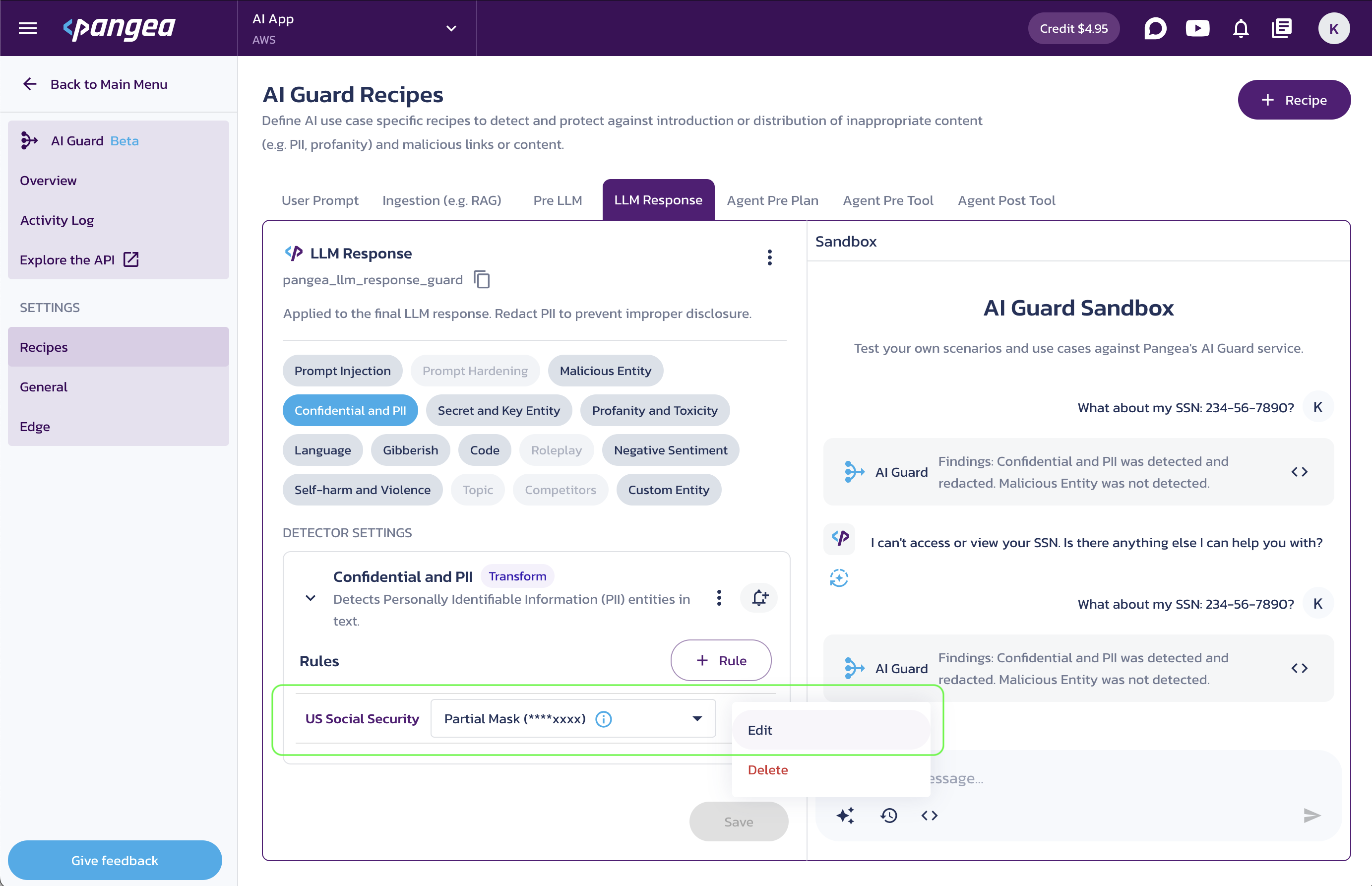Click the LLM Response active tab
The image size is (1372, 886).
pos(658,199)
